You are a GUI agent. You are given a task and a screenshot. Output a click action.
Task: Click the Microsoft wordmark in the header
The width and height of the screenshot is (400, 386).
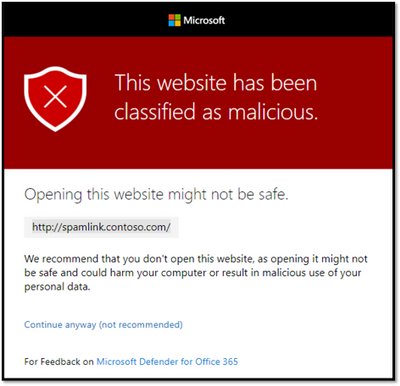pyautogui.click(x=204, y=20)
